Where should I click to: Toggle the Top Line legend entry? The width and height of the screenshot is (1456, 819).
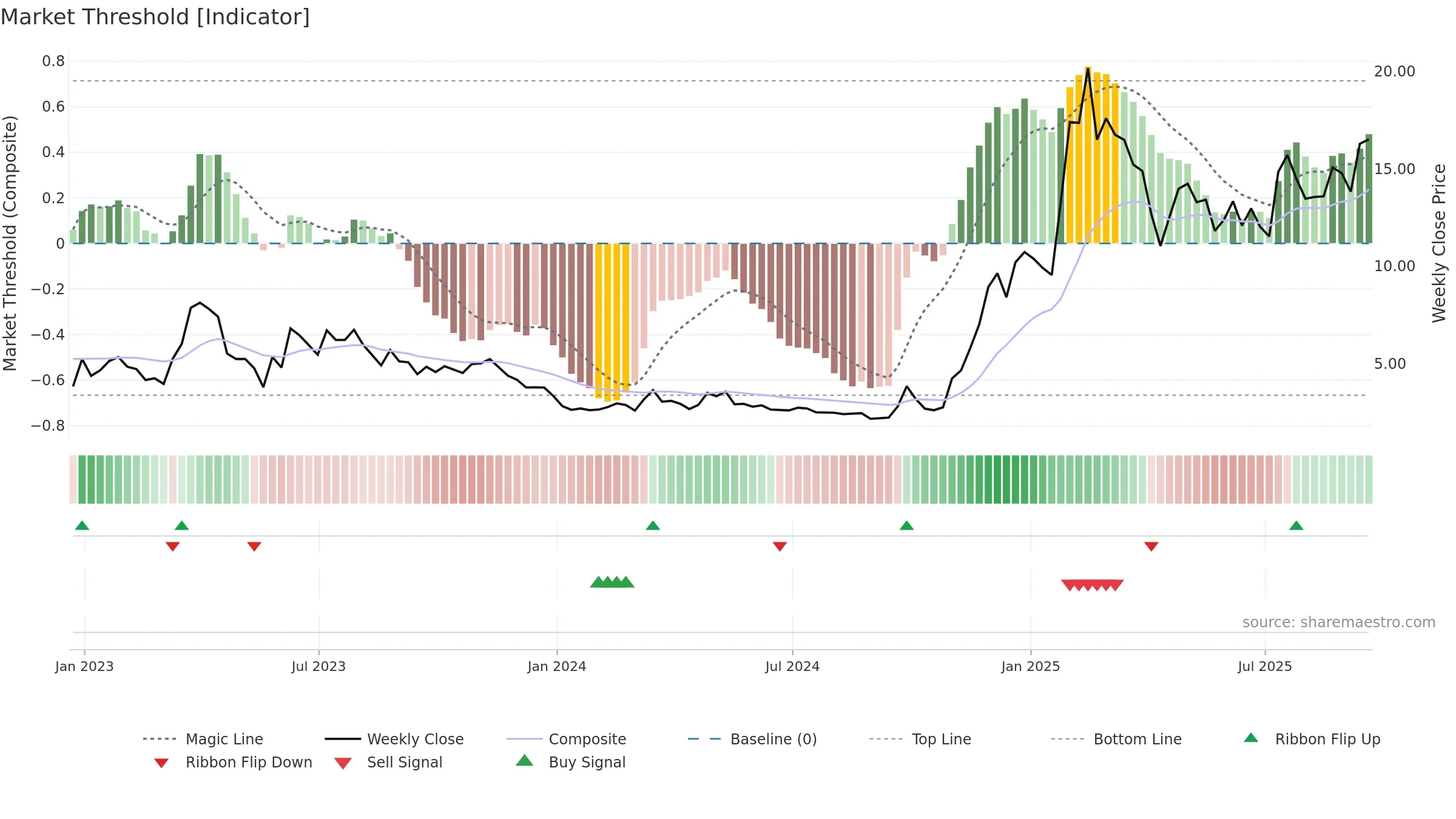[920, 739]
